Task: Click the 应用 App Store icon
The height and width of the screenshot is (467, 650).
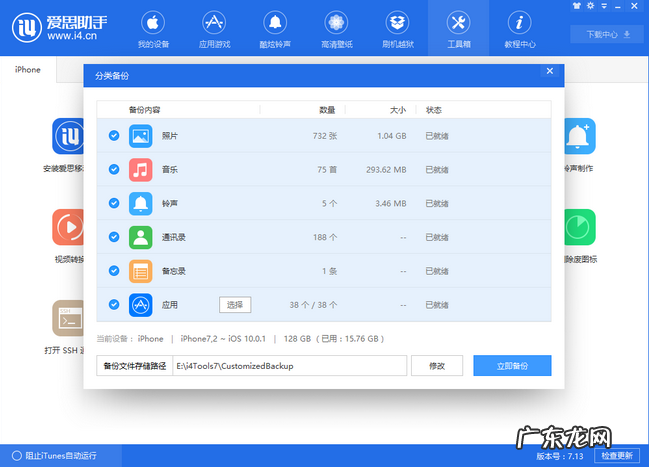Action: [x=141, y=305]
